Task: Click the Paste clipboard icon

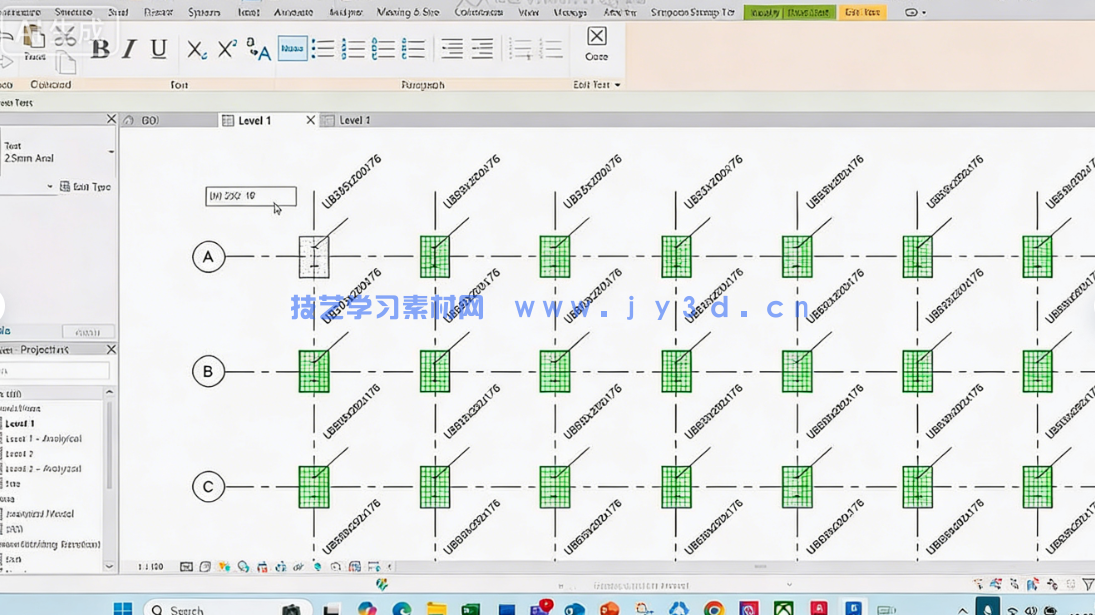Action: point(34,41)
